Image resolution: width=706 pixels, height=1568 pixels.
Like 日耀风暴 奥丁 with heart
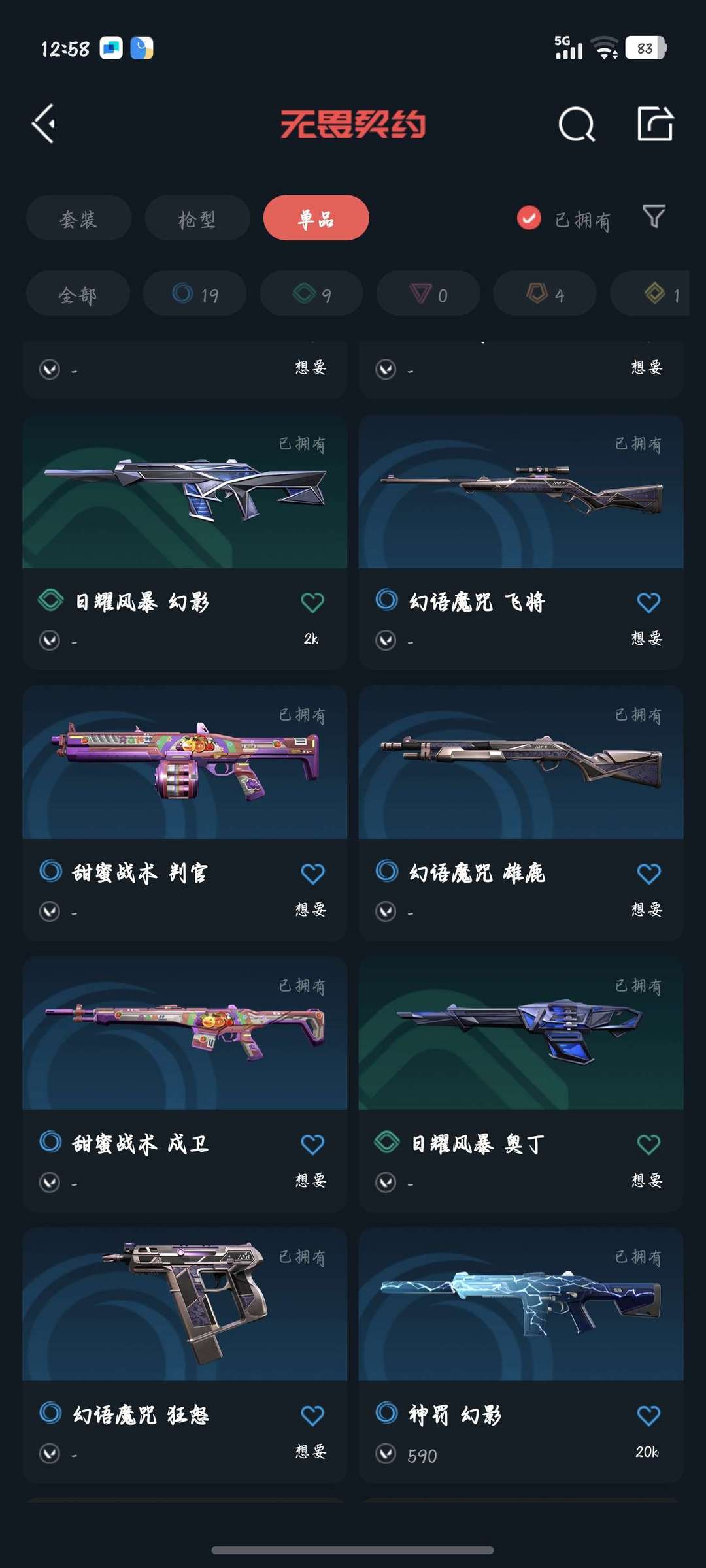[x=648, y=1145]
